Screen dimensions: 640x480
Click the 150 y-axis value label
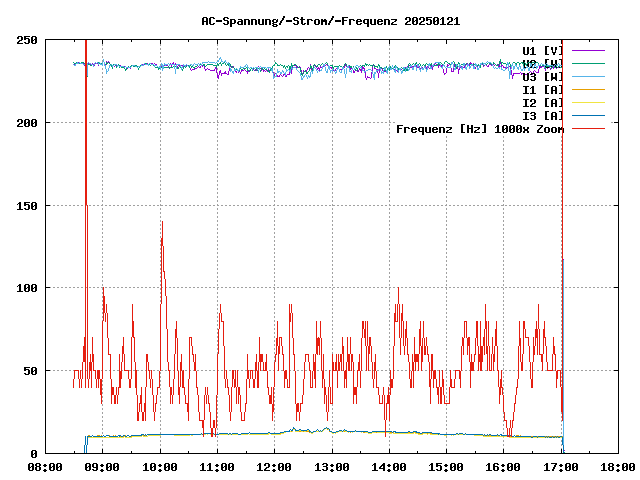27,205
